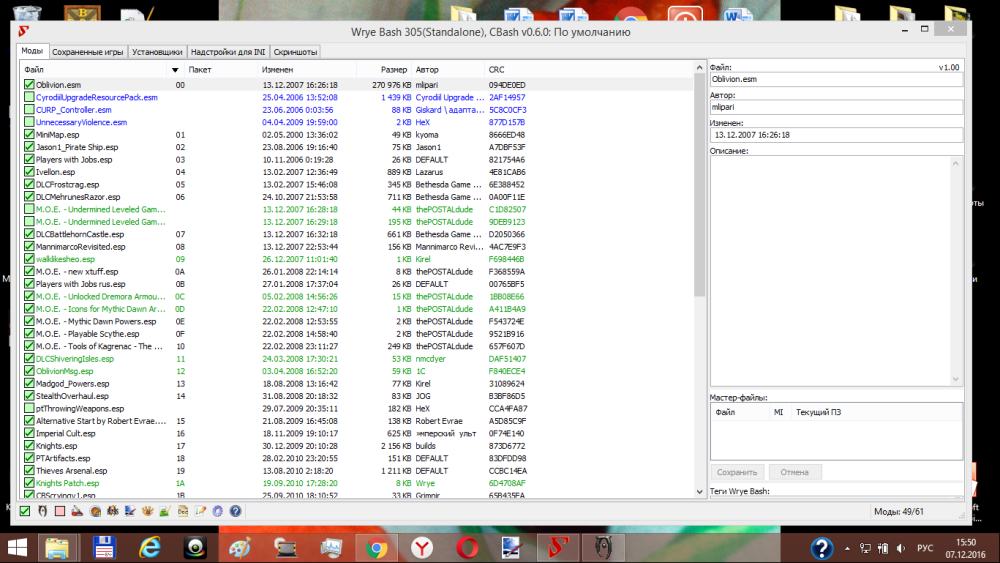Screen dimensions: 1000x563
Task: Uncheck the Oblivion.esm checkbox
Action: pos(29,85)
